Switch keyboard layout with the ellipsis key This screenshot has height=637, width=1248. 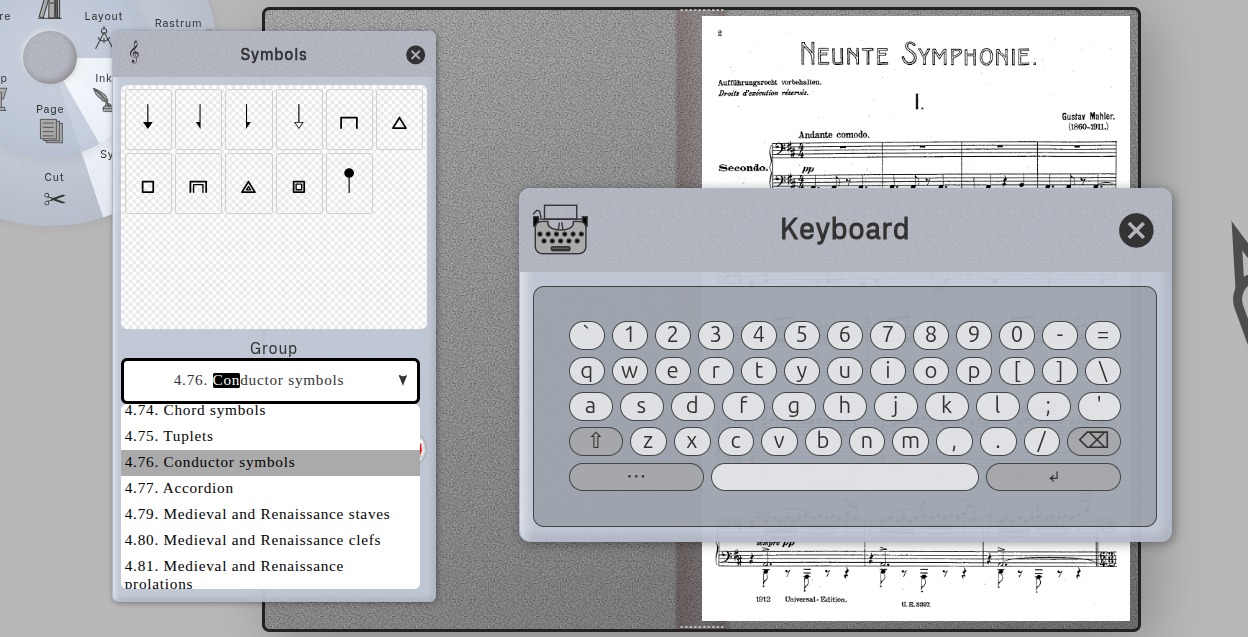tap(636, 477)
